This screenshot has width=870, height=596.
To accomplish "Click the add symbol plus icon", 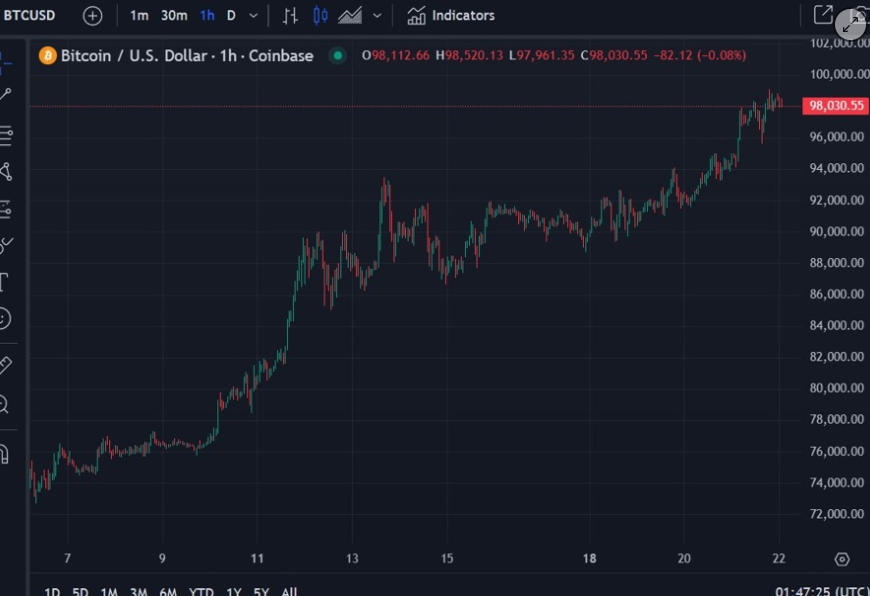I will coord(92,16).
